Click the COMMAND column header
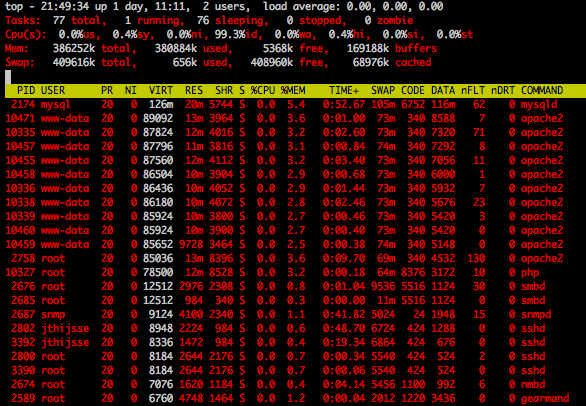 coord(542,90)
